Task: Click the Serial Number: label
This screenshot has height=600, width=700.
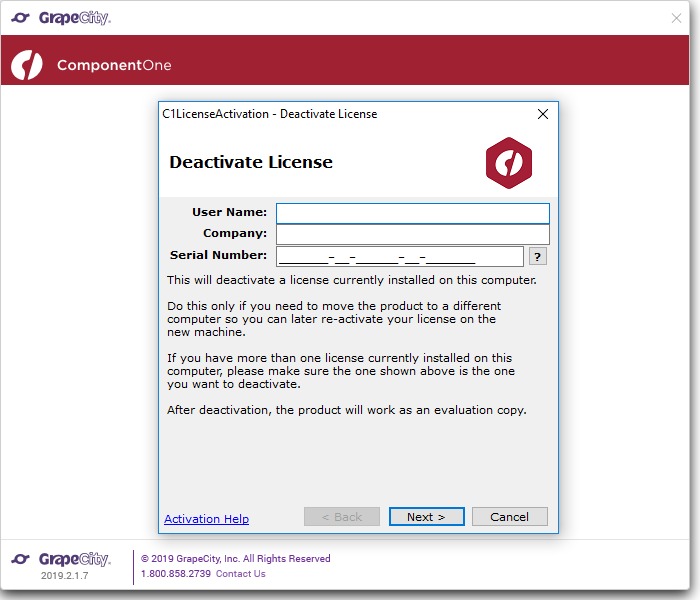Action: pyautogui.click(x=218, y=255)
